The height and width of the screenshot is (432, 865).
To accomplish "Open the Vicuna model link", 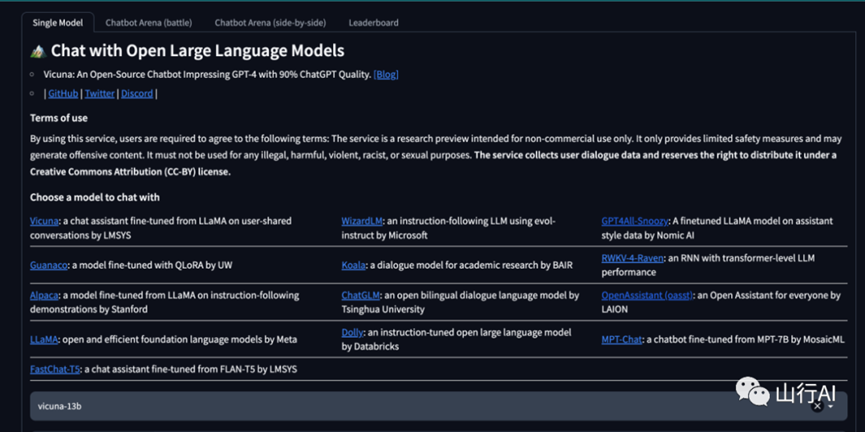I will (x=45, y=220).
